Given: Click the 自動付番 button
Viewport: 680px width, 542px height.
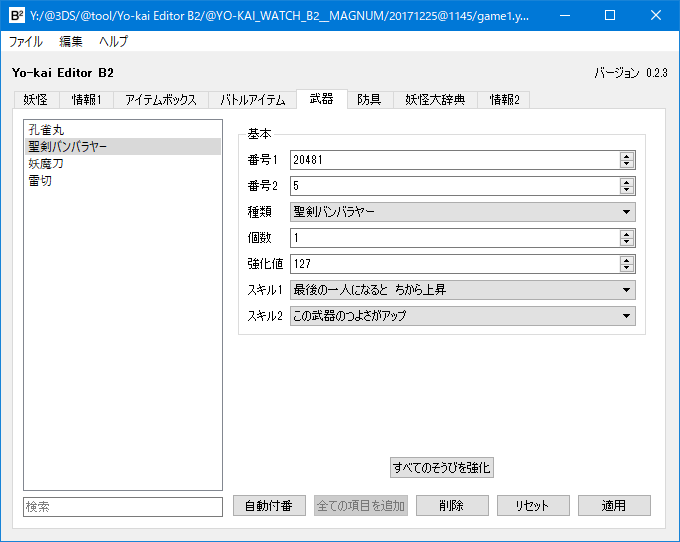Looking at the screenshot, I should tap(269, 506).
